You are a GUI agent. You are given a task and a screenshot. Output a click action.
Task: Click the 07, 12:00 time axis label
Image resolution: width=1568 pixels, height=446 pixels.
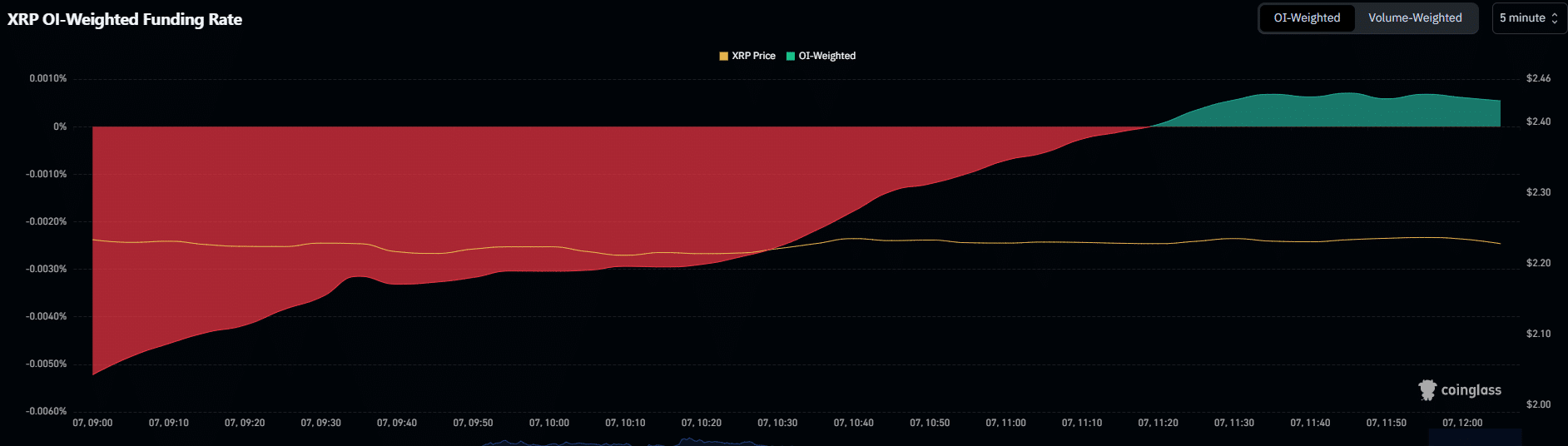[1462, 423]
